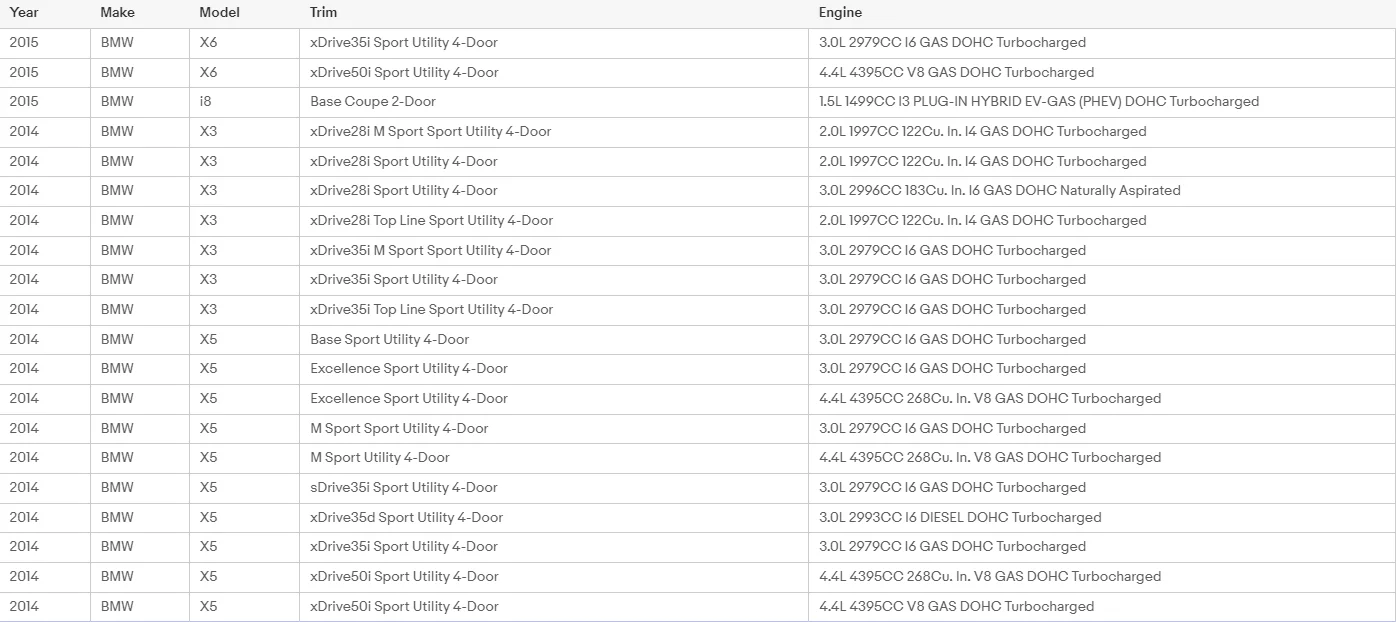Screen dimensions: 1396x622
Task: Click the Model column header
Action: (219, 13)
